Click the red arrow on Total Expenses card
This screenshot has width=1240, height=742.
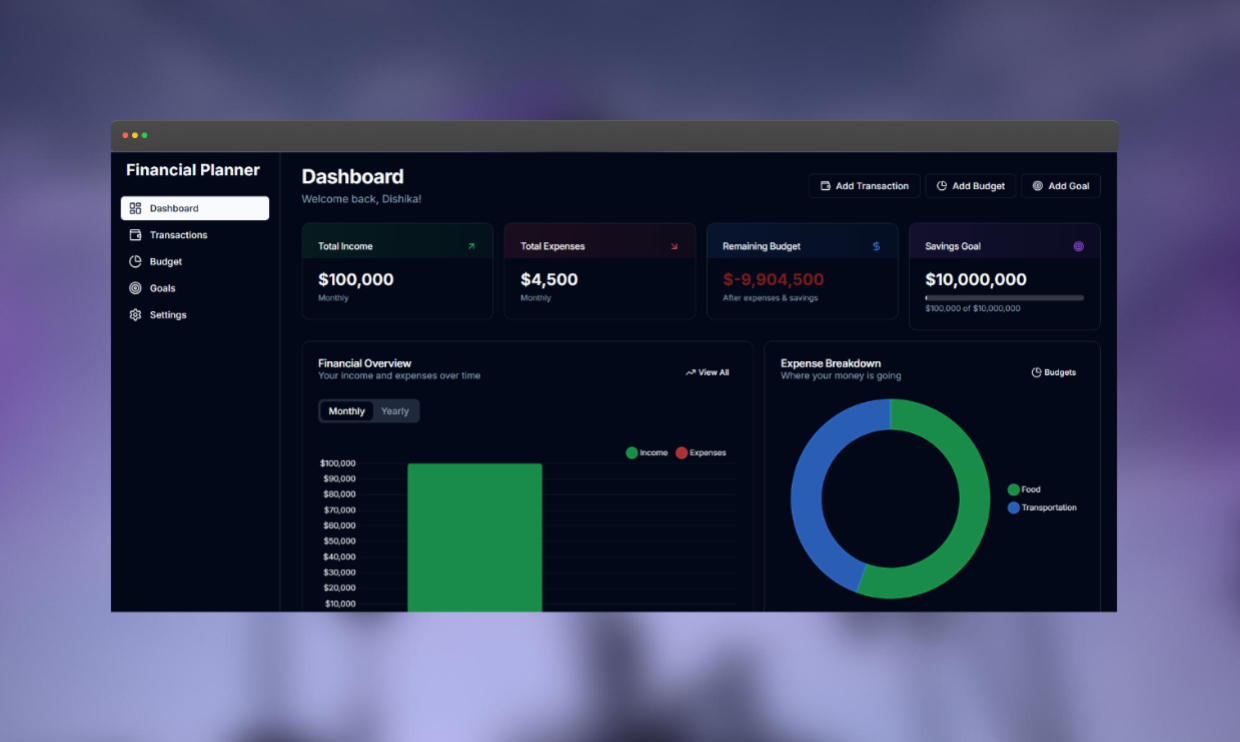click(x=674, y=246)
